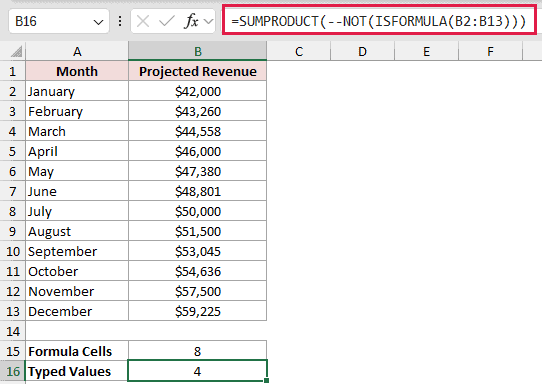The width and height of the screenshot is (542, 384).
Task: Click the $48,801 revenue cell
Action: coord(197,191)
